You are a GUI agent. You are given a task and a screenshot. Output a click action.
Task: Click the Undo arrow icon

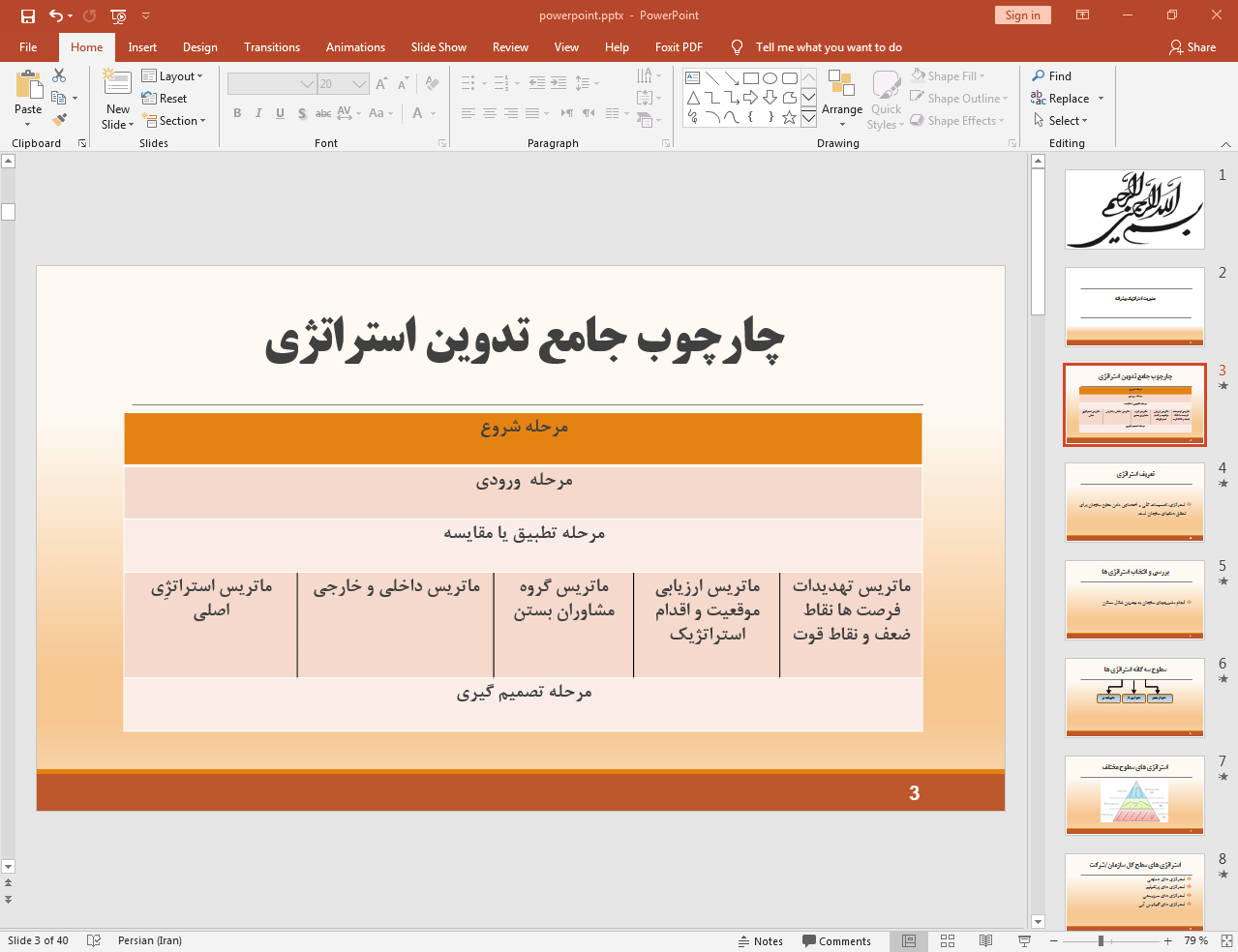click(x=56, y=15)
